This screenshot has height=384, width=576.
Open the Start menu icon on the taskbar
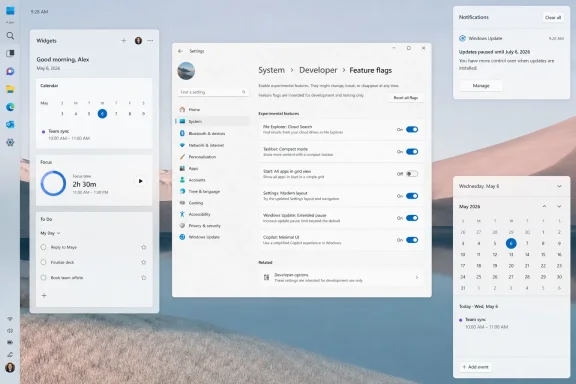(10, 11)
